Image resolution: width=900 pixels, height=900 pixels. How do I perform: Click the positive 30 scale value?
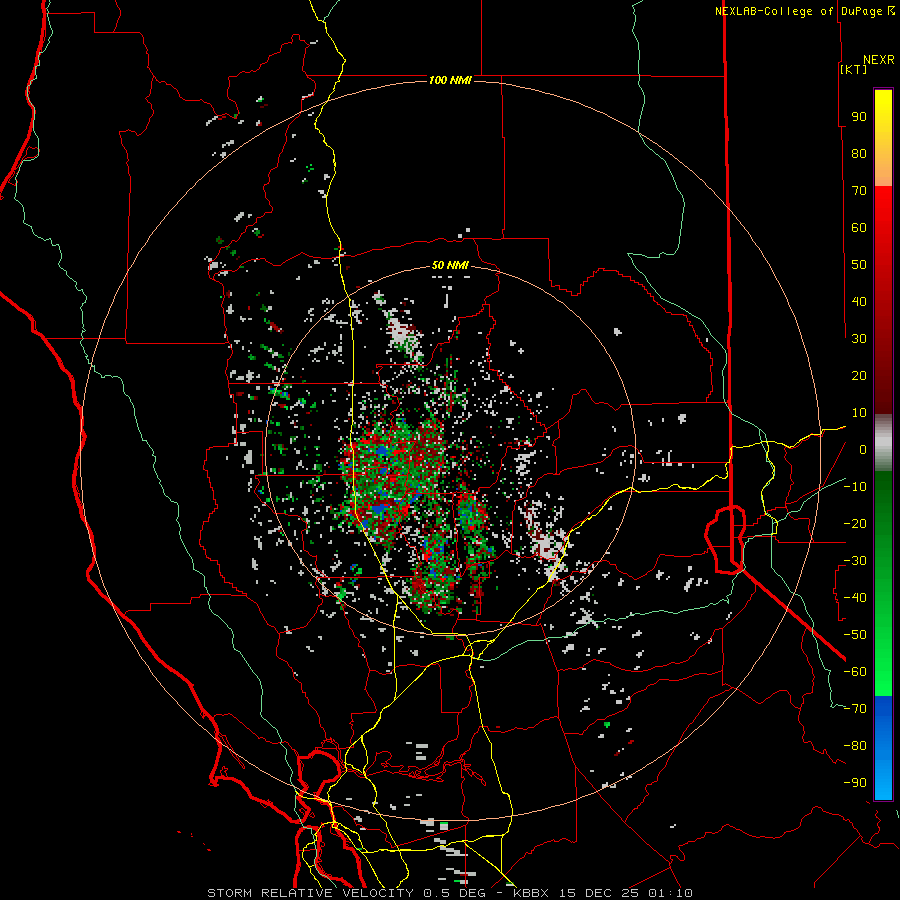pyautogui.click(x=859, y=339)
